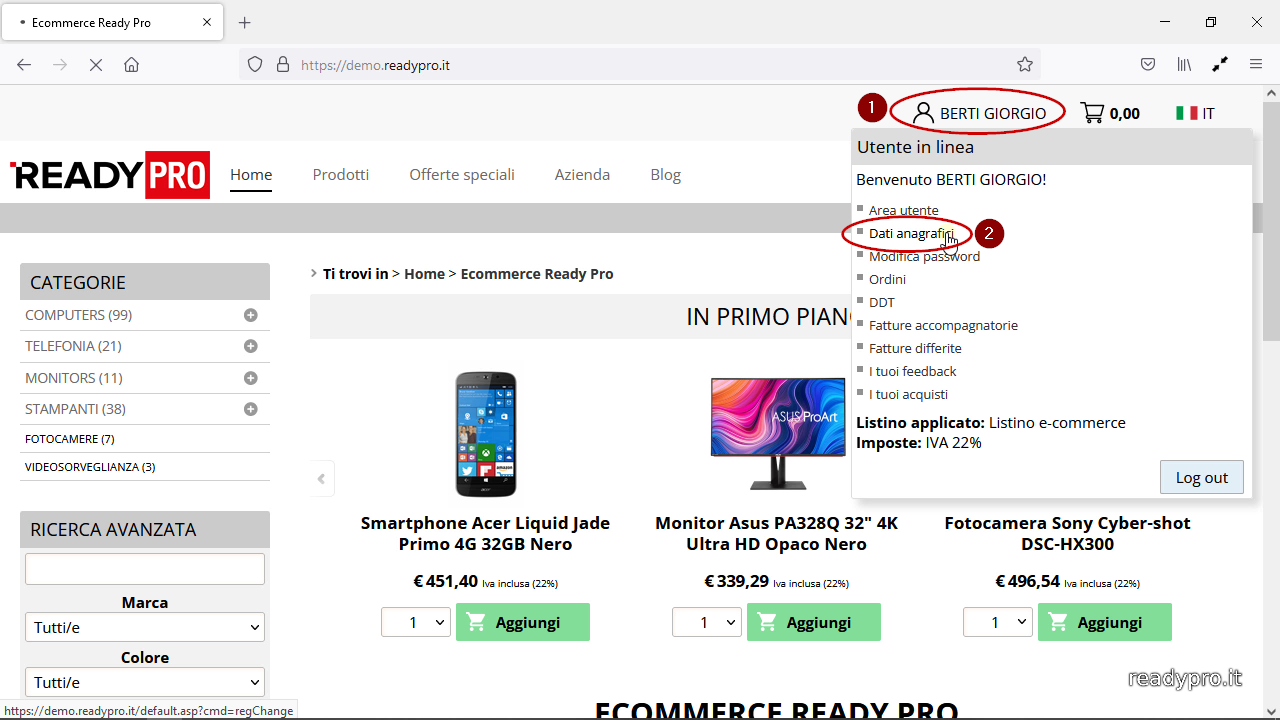Open the DDT link

882,302
